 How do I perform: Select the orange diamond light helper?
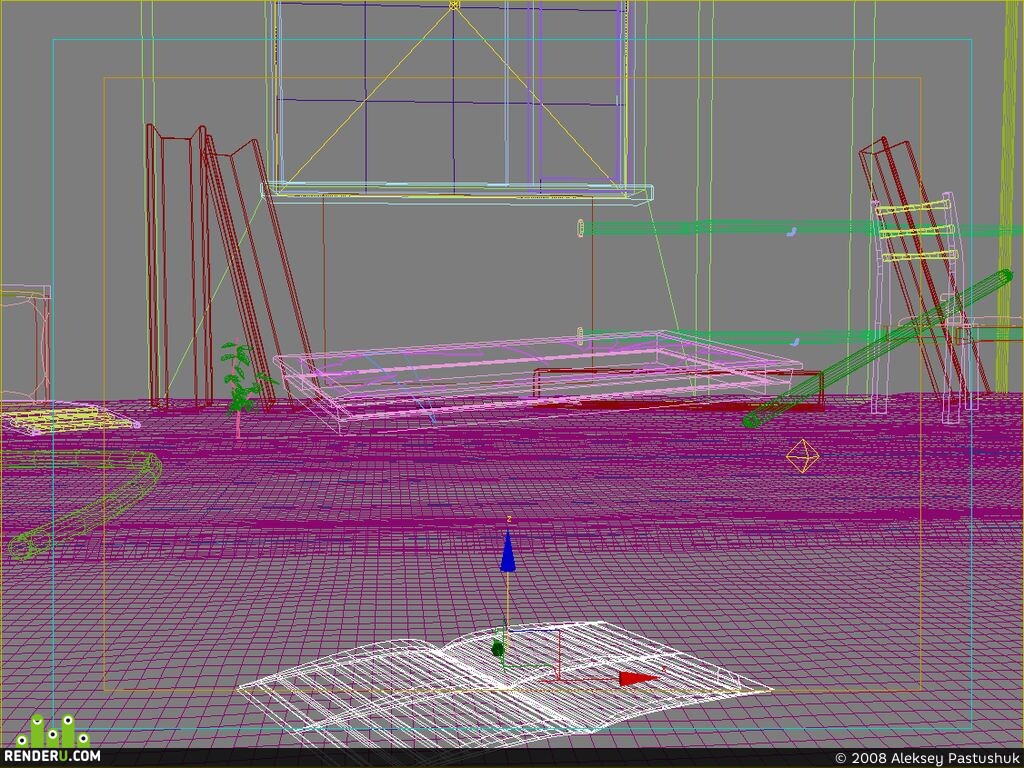(x=803, y=455)
